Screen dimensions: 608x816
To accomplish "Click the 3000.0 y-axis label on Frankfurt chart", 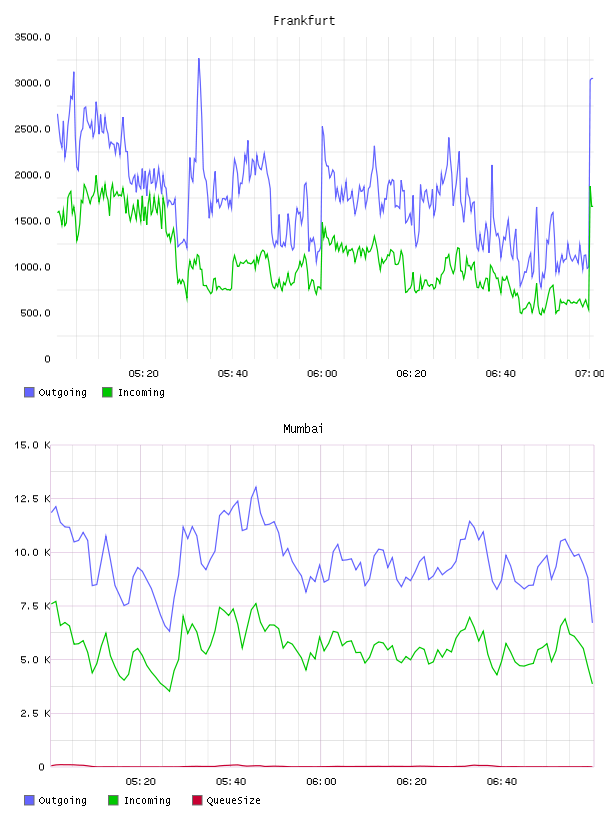I will click(32, 83).
